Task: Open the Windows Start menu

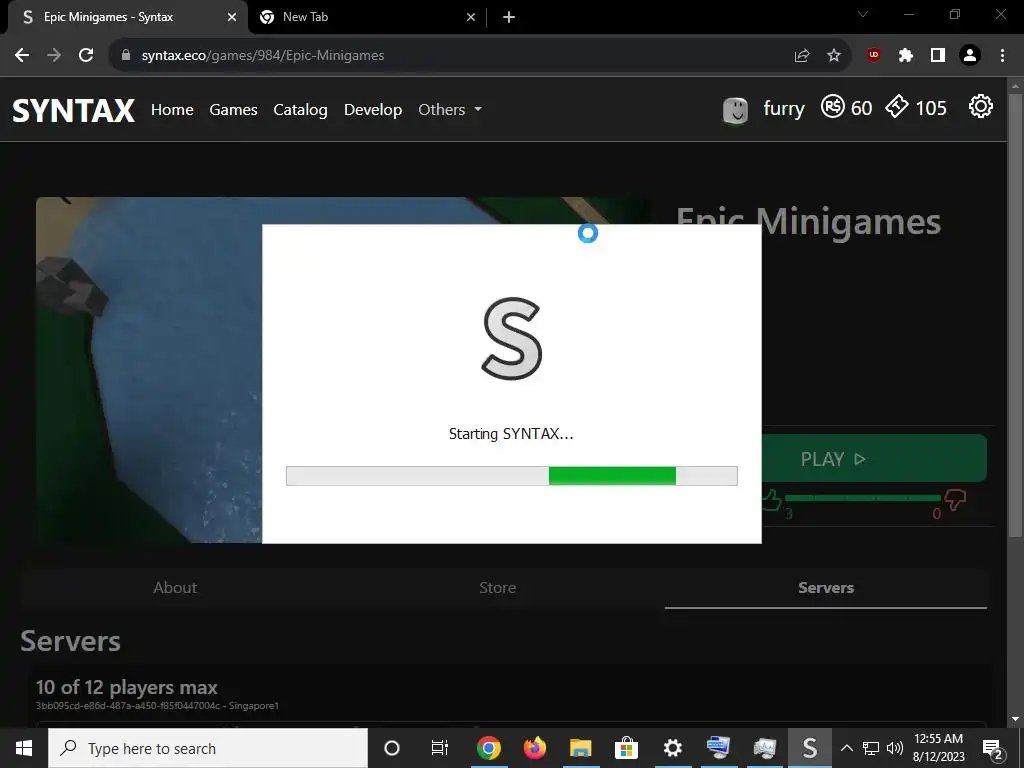Action: (24, 748)
